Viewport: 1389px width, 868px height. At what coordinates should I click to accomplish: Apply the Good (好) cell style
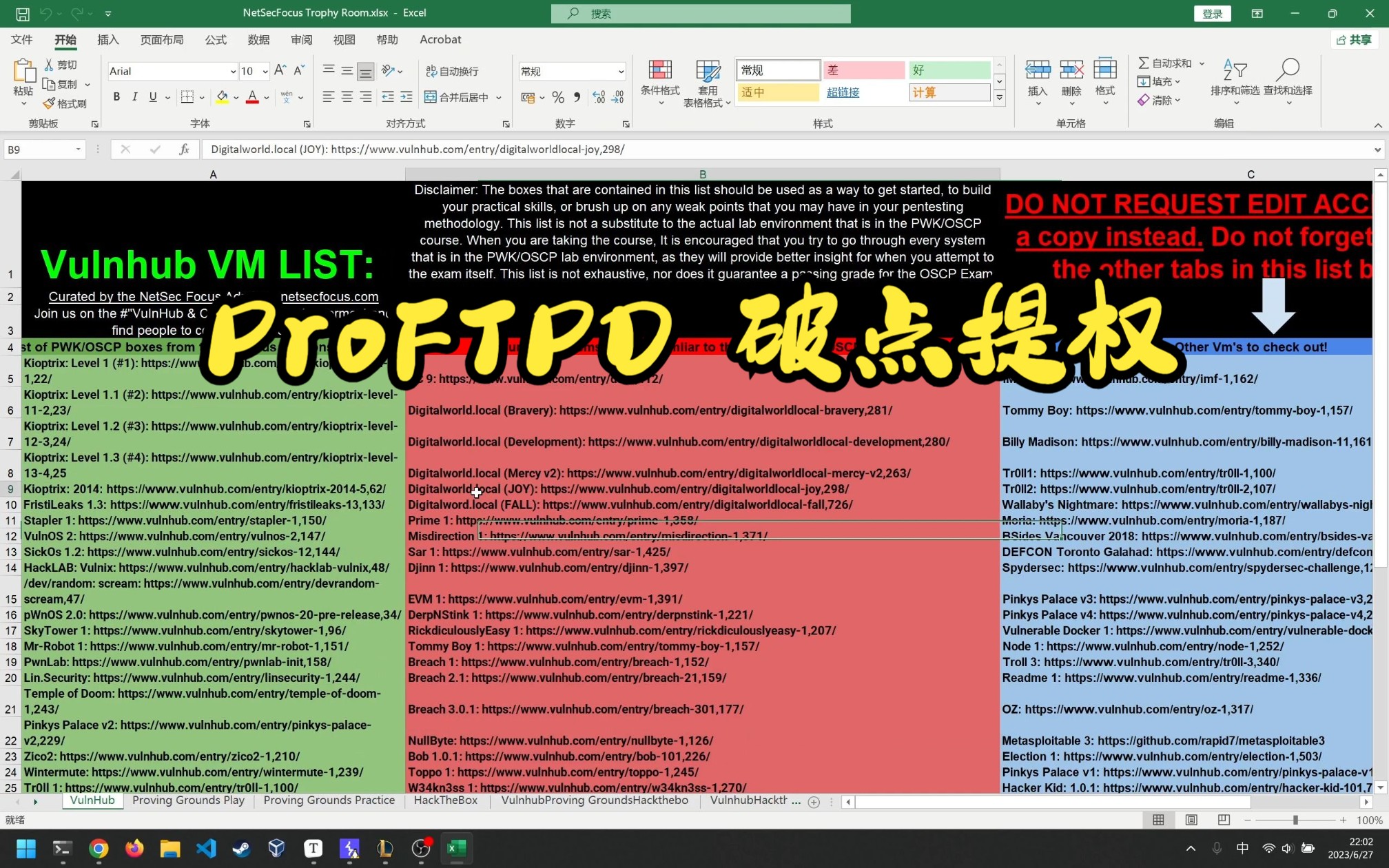[949, 70]
